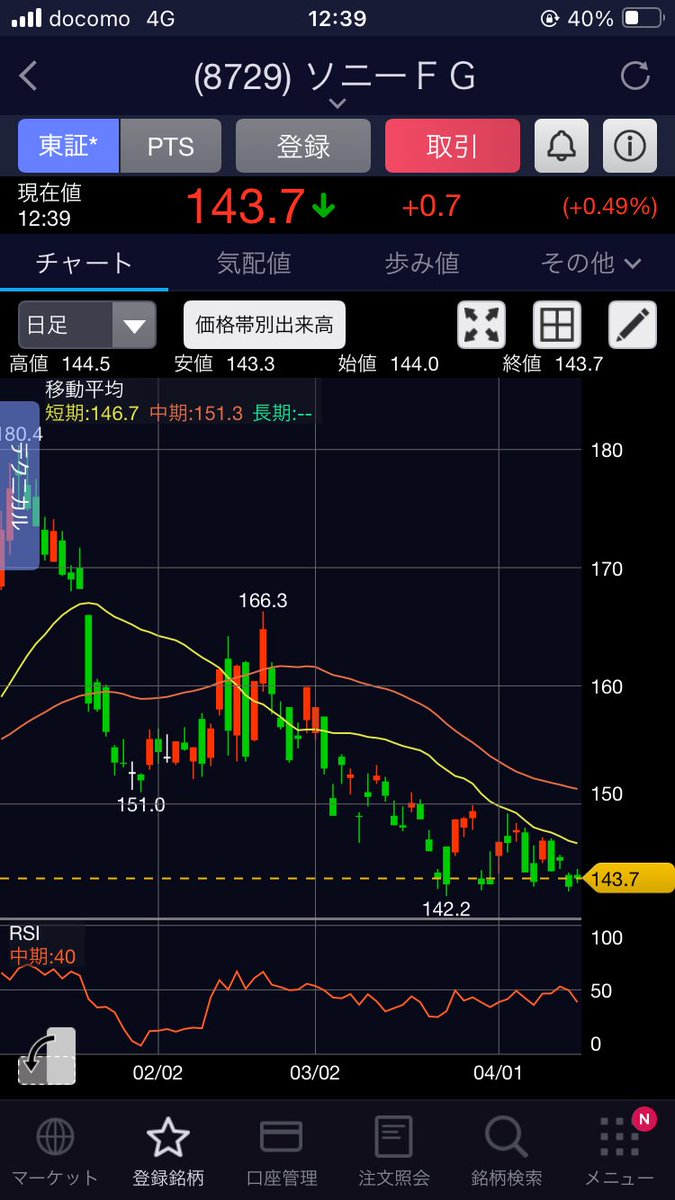
Task: Open 日足 timeframe dropdown
Action: 87,325
